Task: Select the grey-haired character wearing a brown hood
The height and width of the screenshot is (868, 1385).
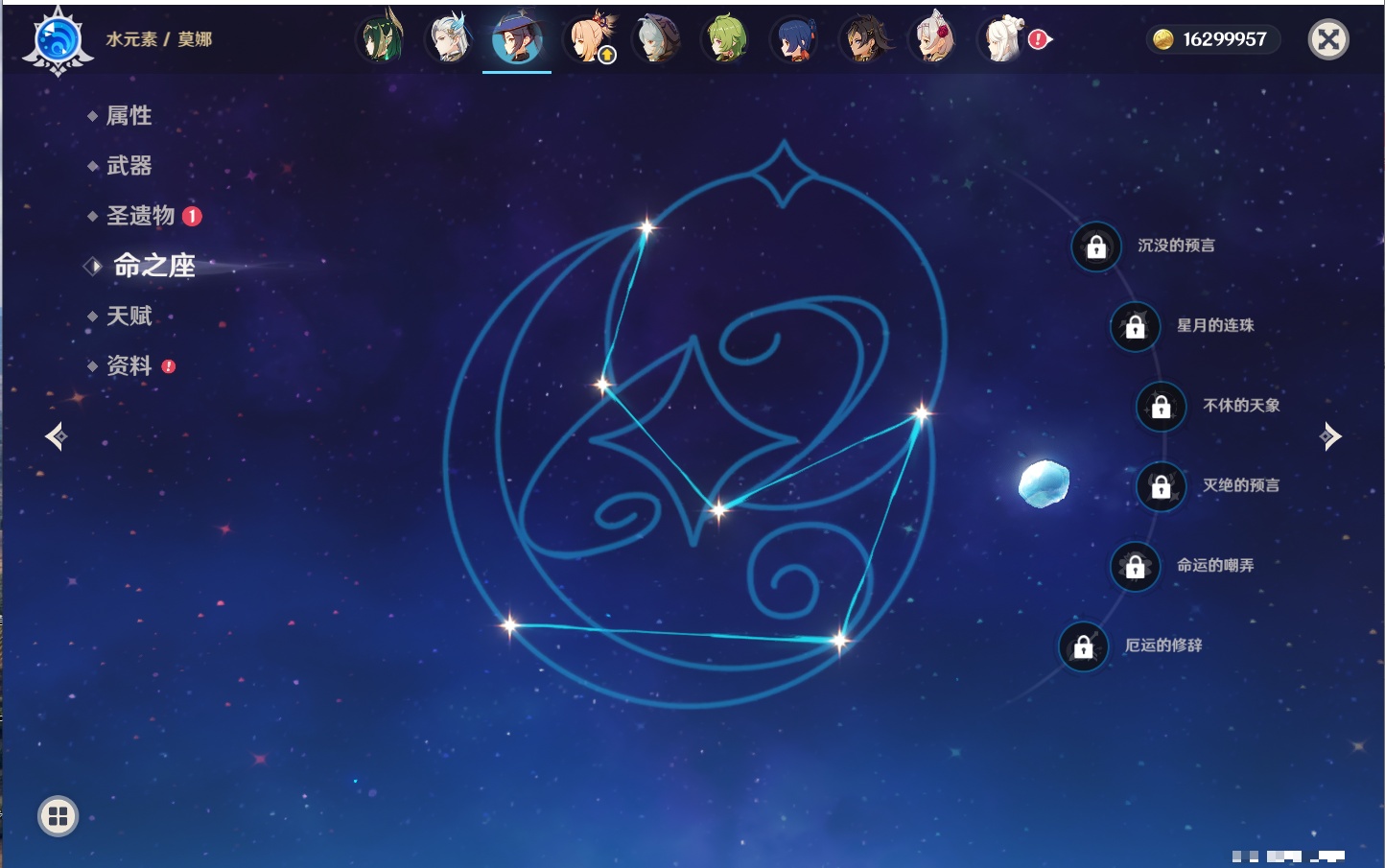Action: (657, 39)
